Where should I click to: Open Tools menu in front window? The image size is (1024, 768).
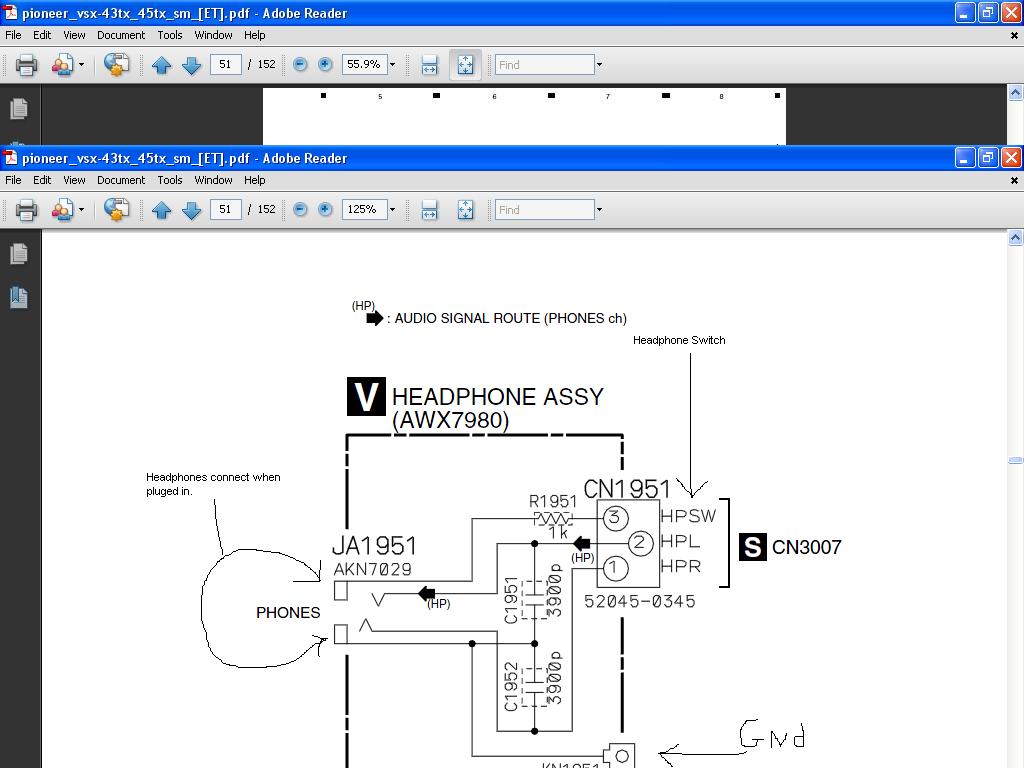click(x=170, y=180)
